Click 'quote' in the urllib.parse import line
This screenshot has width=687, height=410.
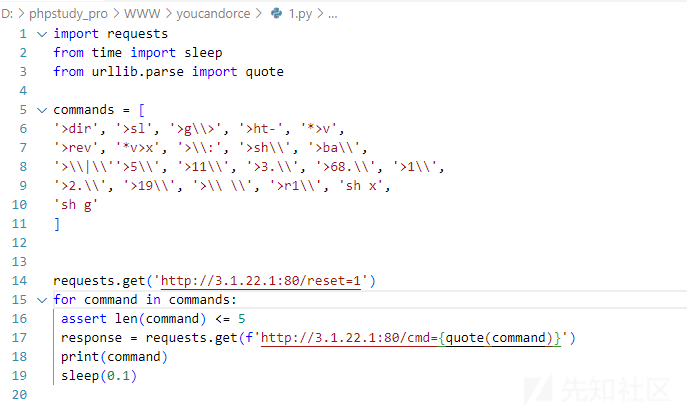click(265, 72)
